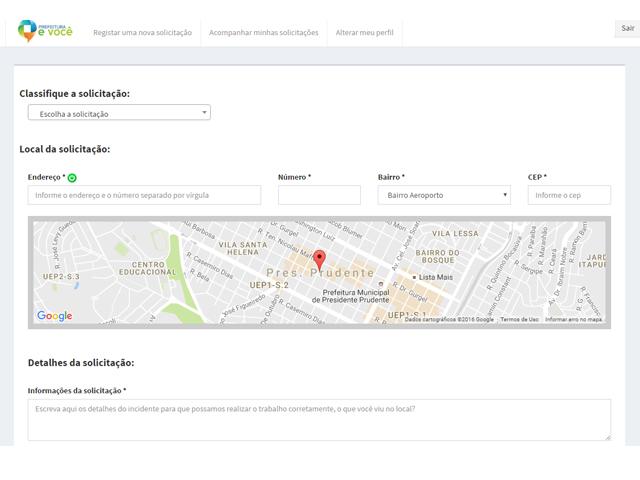Focus the CEP input field
The image size is (640, 480).
[569, 195]
